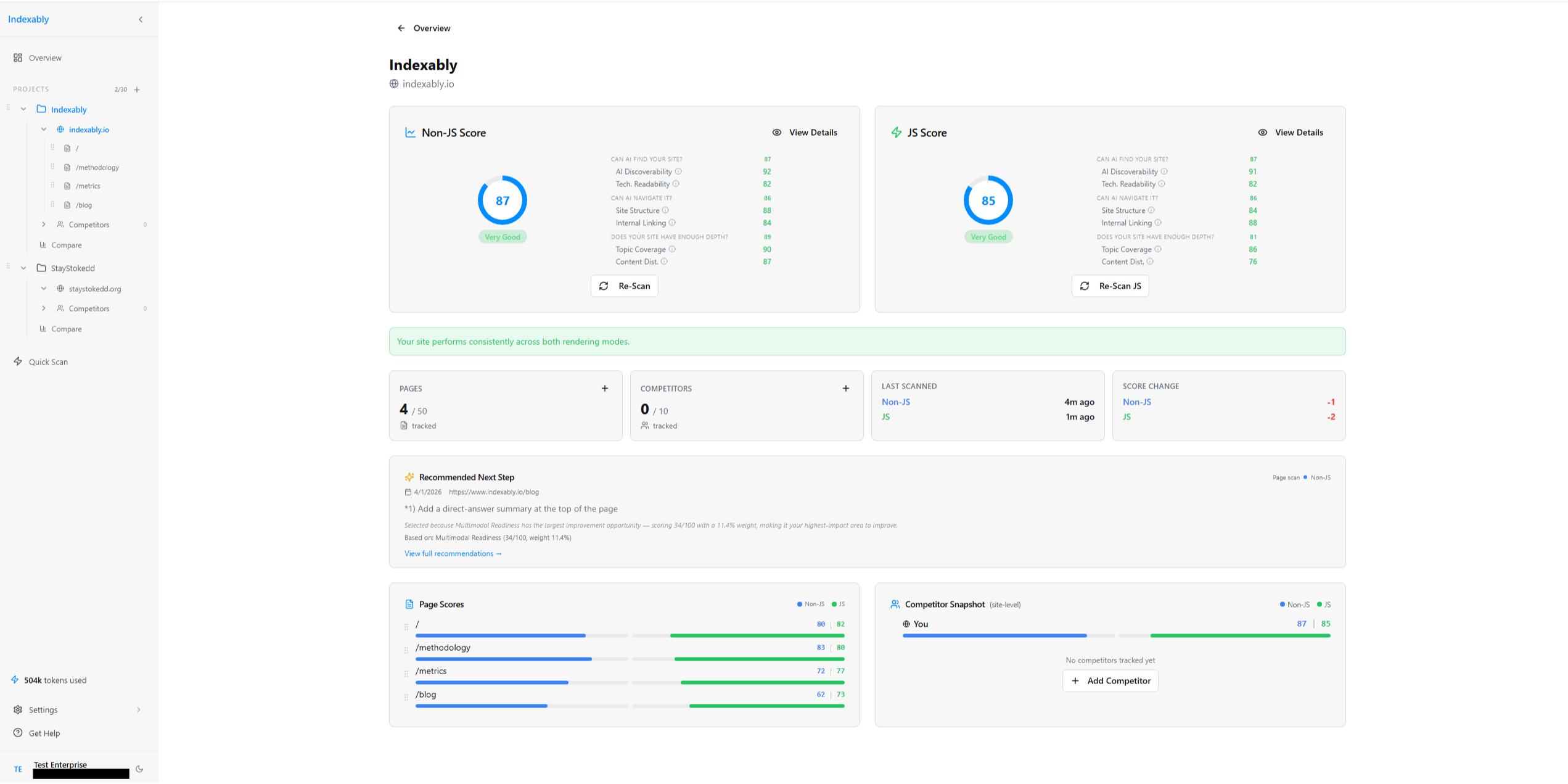1568x784 pixels.
Task: Add competitor via the Competitors card plus icon
Action: 845,388
